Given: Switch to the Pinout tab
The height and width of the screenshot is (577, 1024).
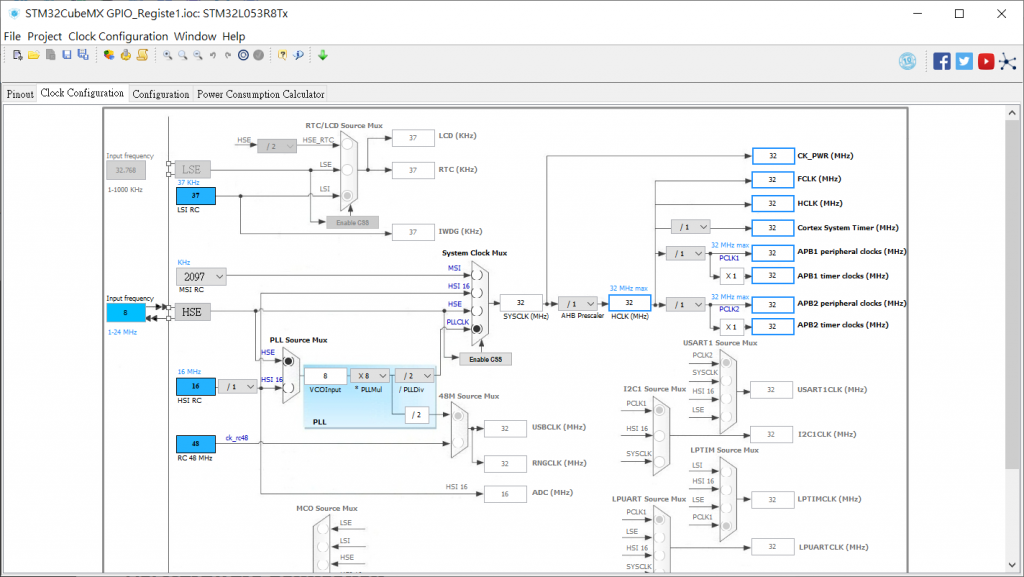Looking at the screenshot, I should pos(20,94).
